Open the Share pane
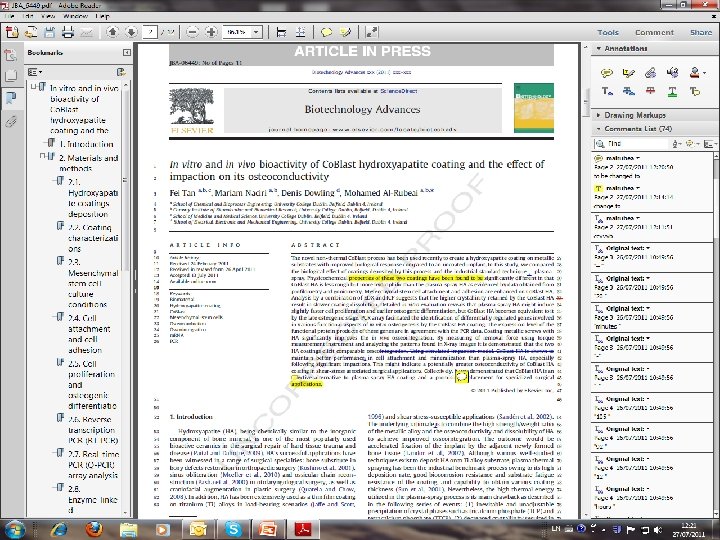This screenshot has width=720, height=540. [x=701, y=32]
